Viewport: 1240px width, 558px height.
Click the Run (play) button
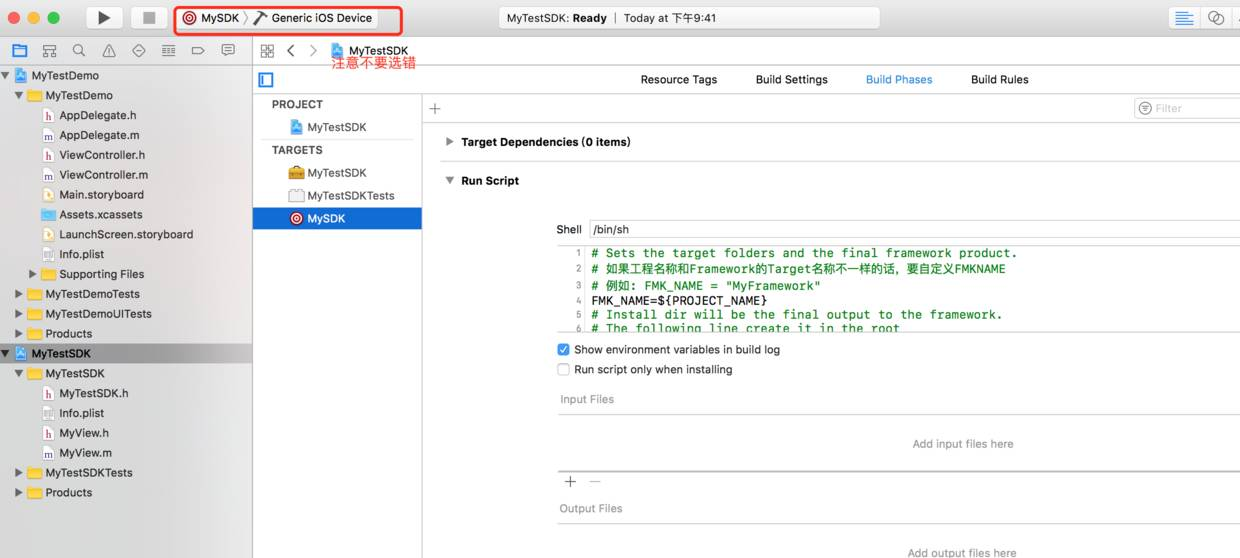click(x=104, y=18)
